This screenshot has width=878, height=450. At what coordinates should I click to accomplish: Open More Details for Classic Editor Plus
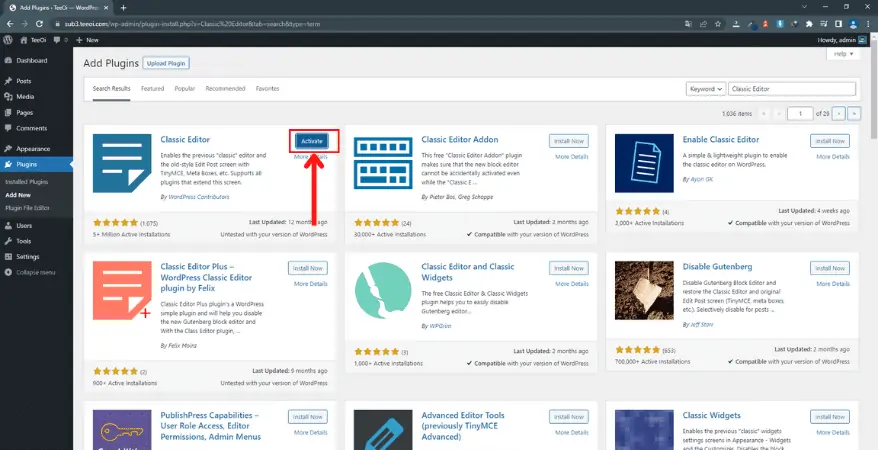pos(311,284)
